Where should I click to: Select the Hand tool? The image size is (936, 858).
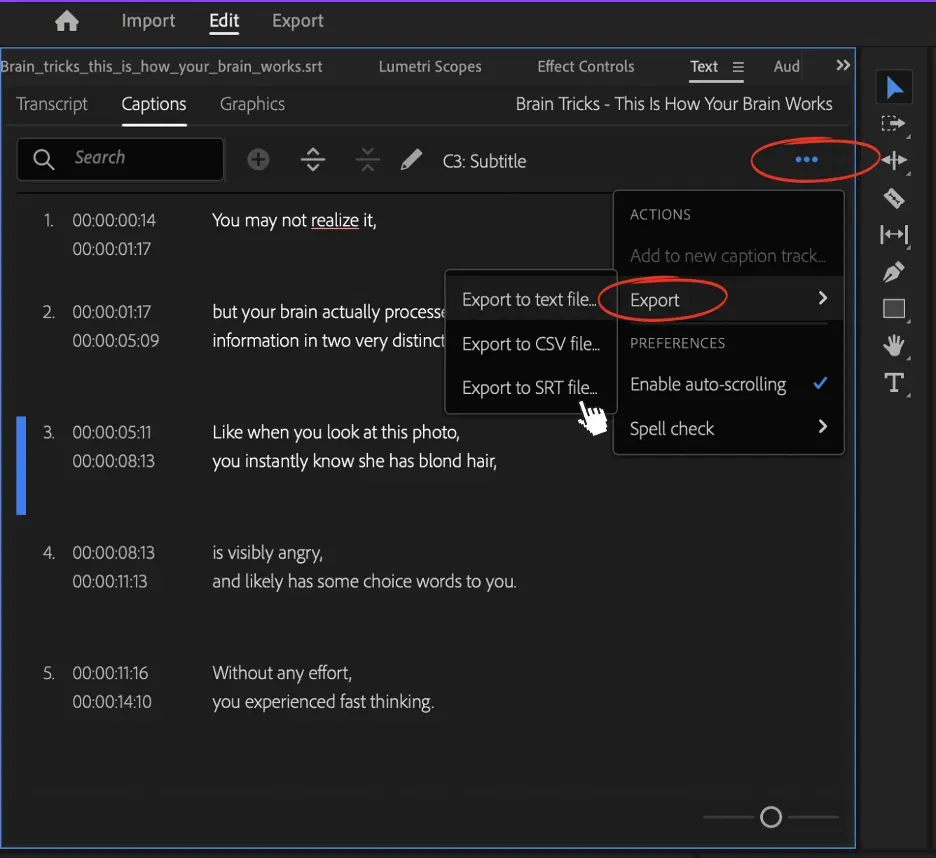[894, 345]
